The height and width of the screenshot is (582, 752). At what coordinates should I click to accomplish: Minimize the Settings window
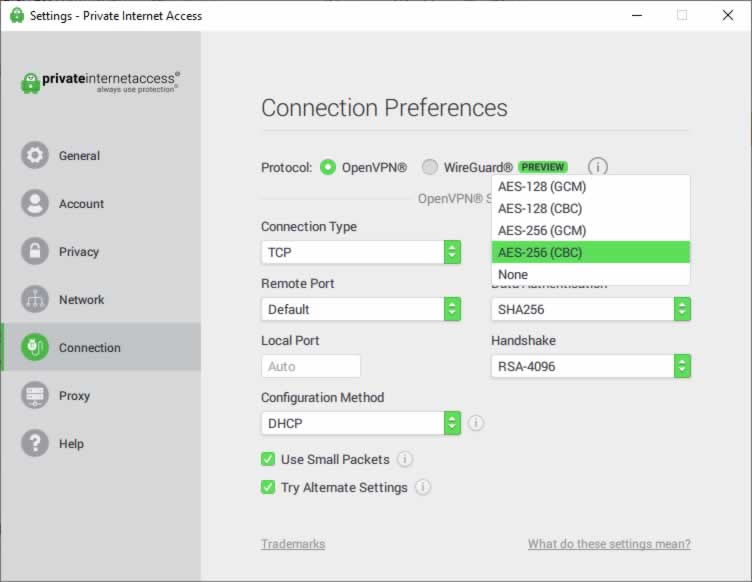coord(637,15)
